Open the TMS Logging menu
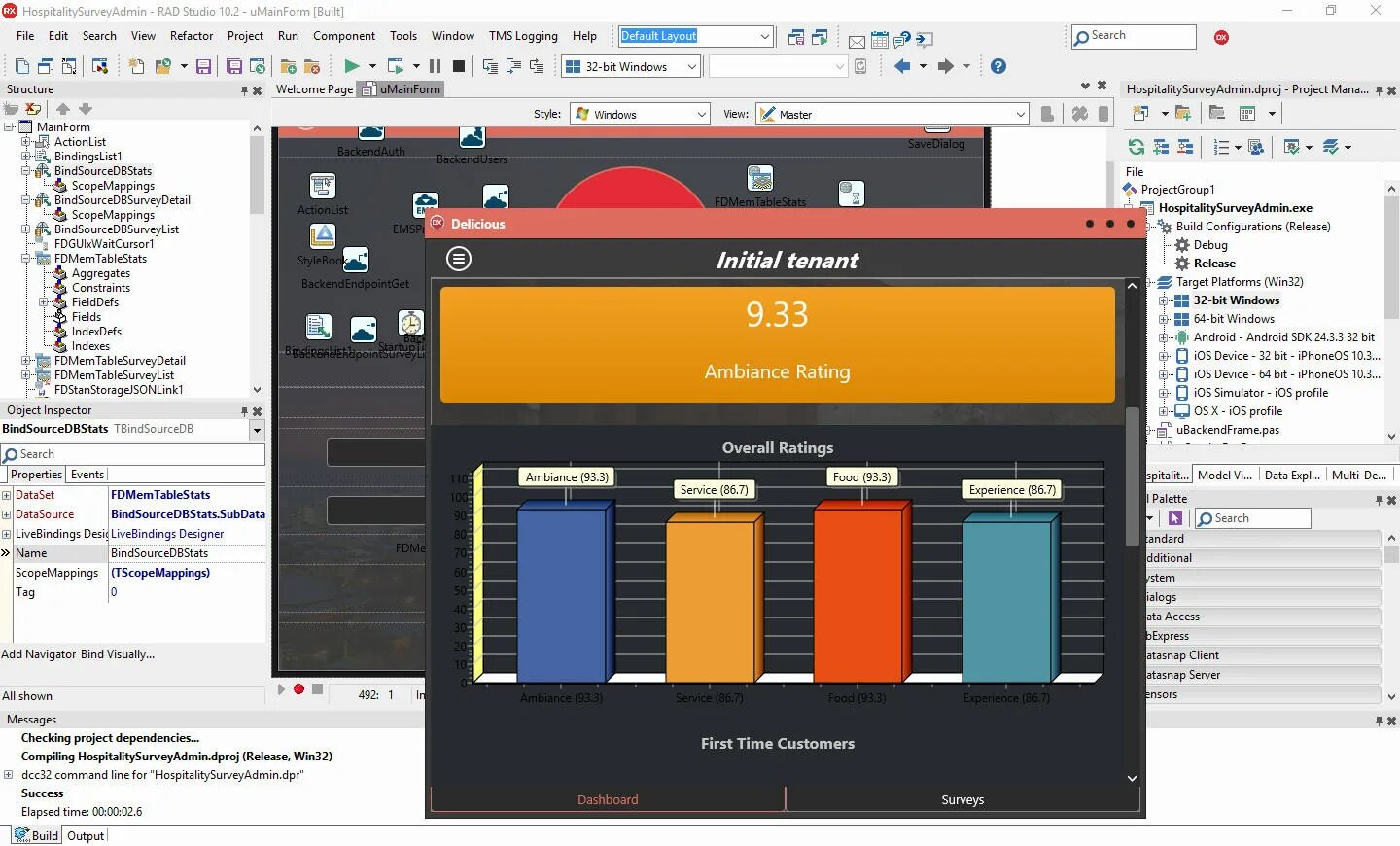The height and width of the screenshot is (846, 1400). (x=523, y=36)
